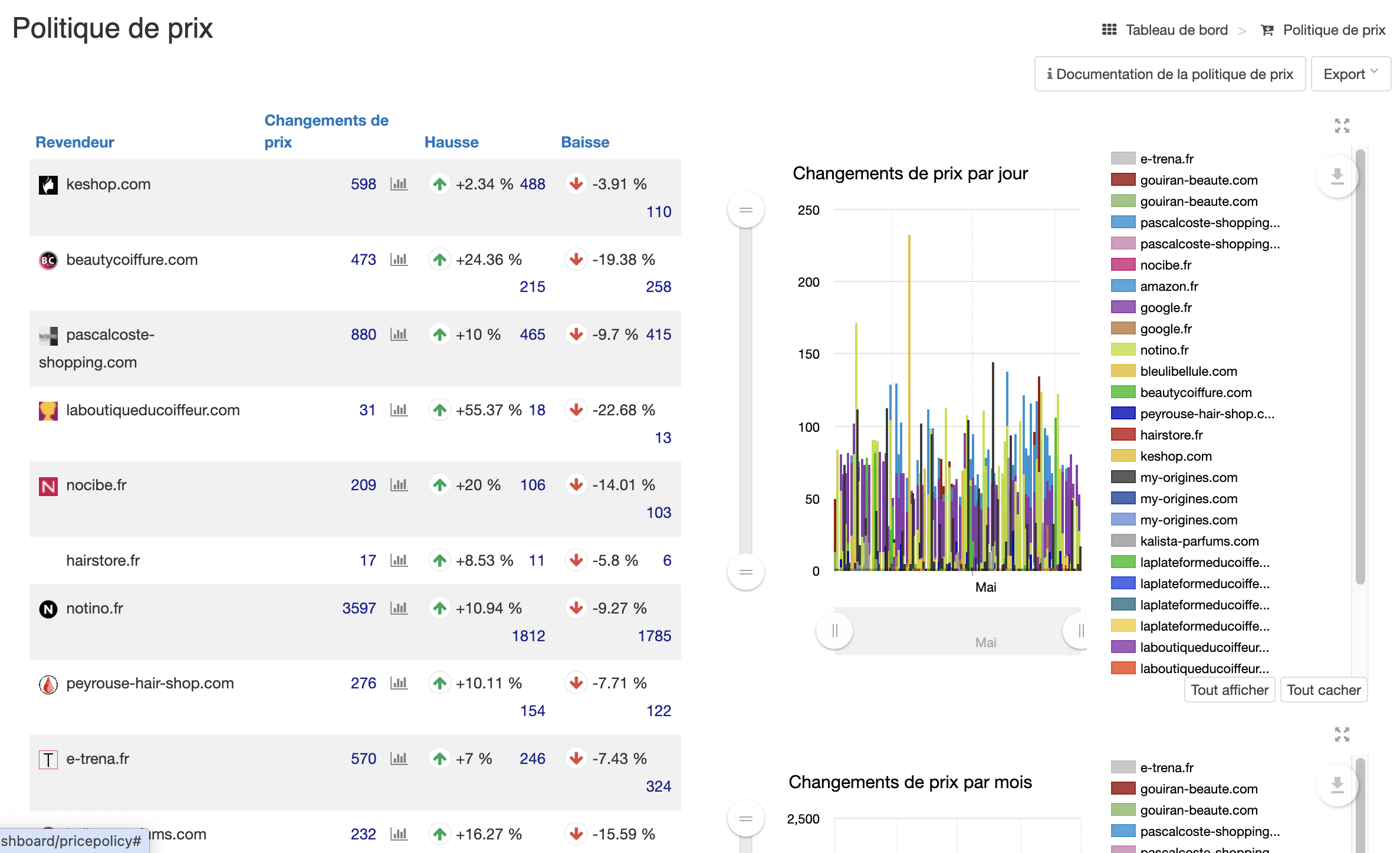Open the nocibe.fr chart icon

coord(399,485)
